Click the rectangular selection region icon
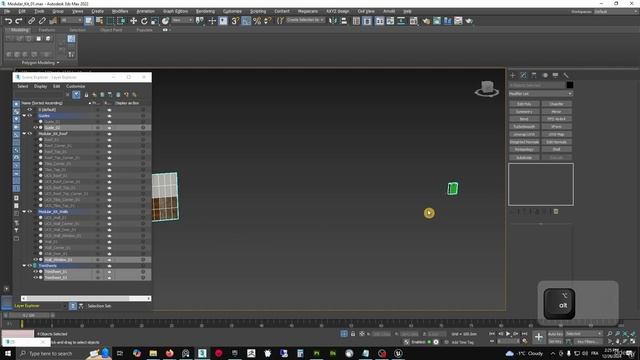The width and height of the screenshot is (640, 360). (x=110, y=21)
